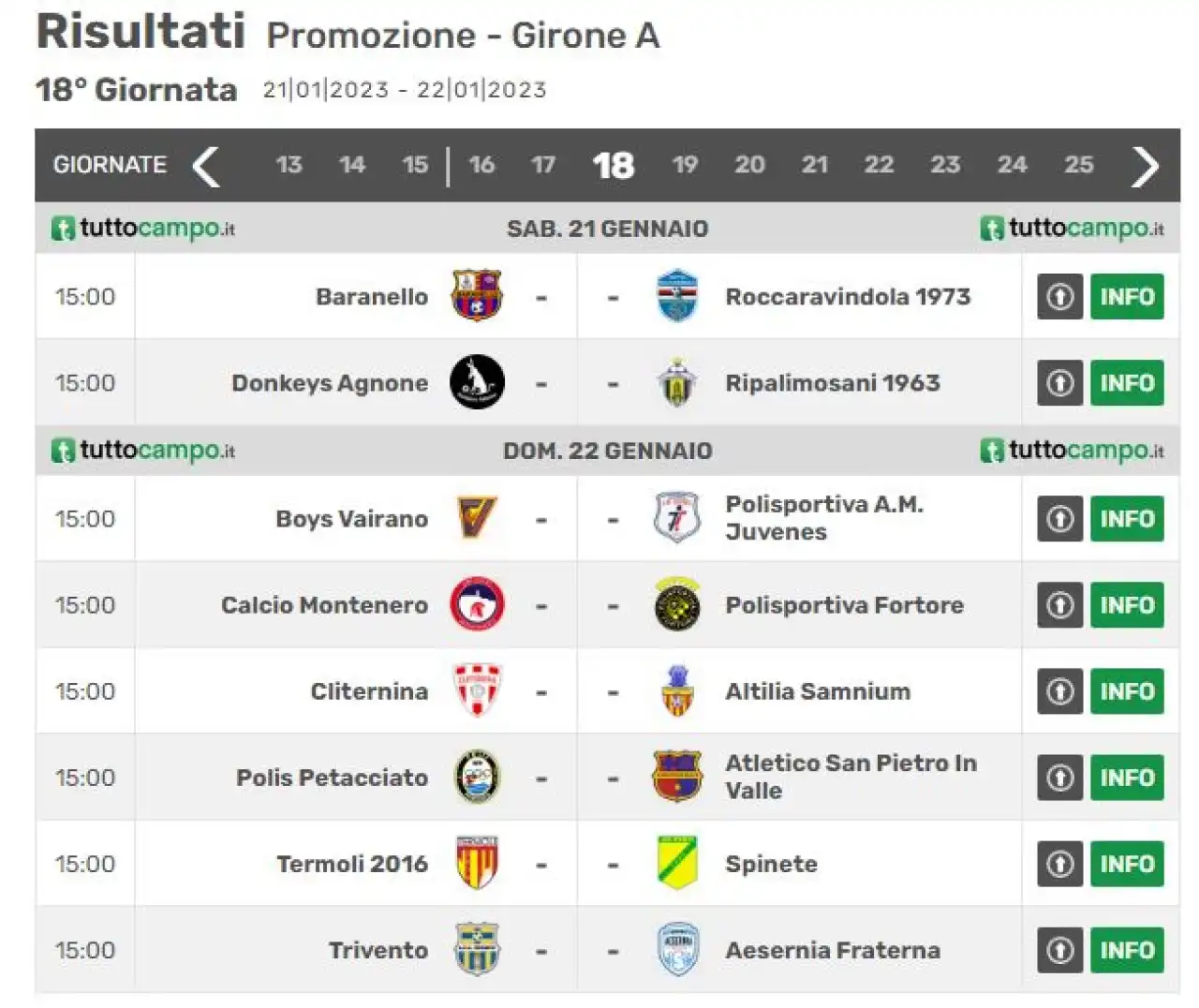Viewport: 1199px width, 1008px height.
Task: Open INFO for Boys Vairano match
Action: point(1127,519)
